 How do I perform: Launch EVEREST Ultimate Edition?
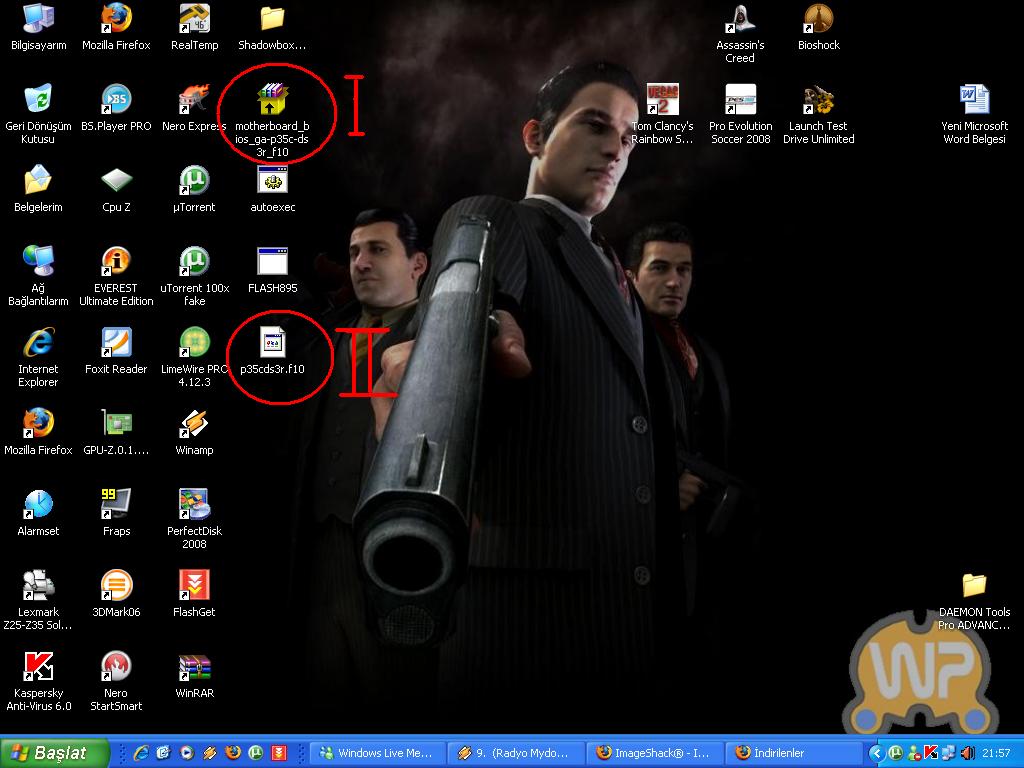pyautogui.click(x=116, y=276)
